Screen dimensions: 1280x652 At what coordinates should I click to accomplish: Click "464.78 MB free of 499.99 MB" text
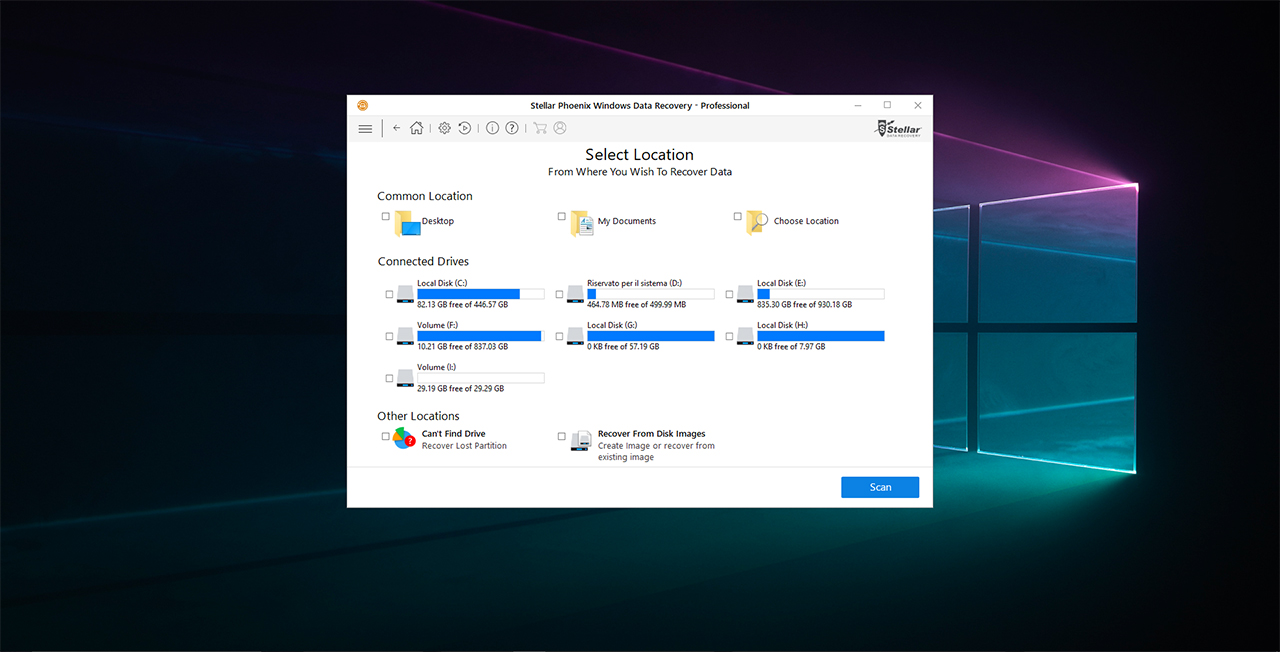pos(636,305)
